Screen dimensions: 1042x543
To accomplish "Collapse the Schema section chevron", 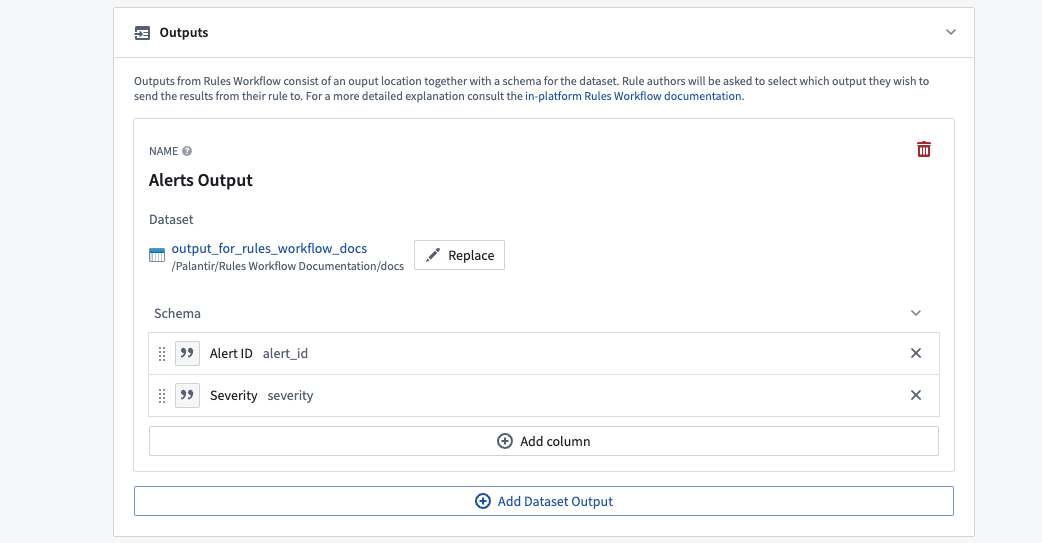I will tap(916, 313).
